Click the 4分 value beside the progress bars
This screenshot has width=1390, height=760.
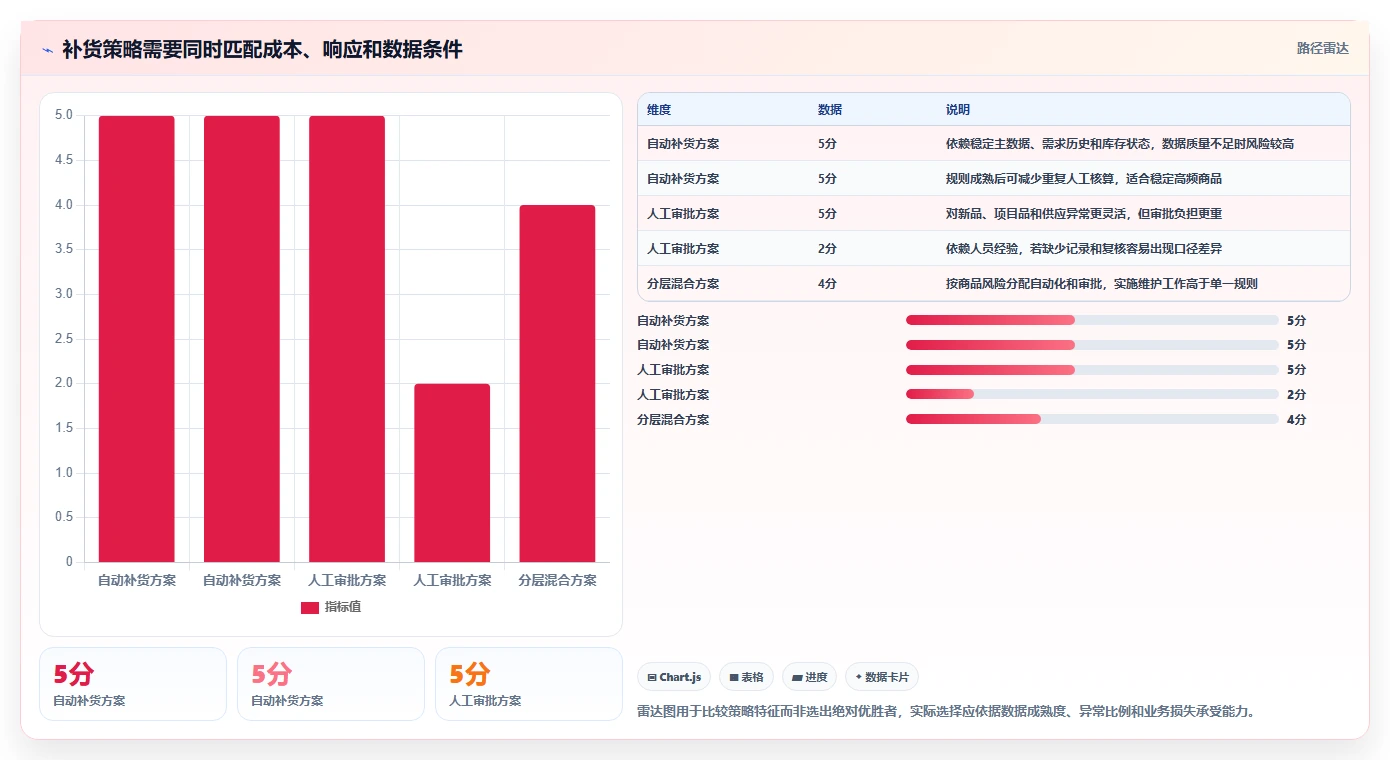(1296, 419)
